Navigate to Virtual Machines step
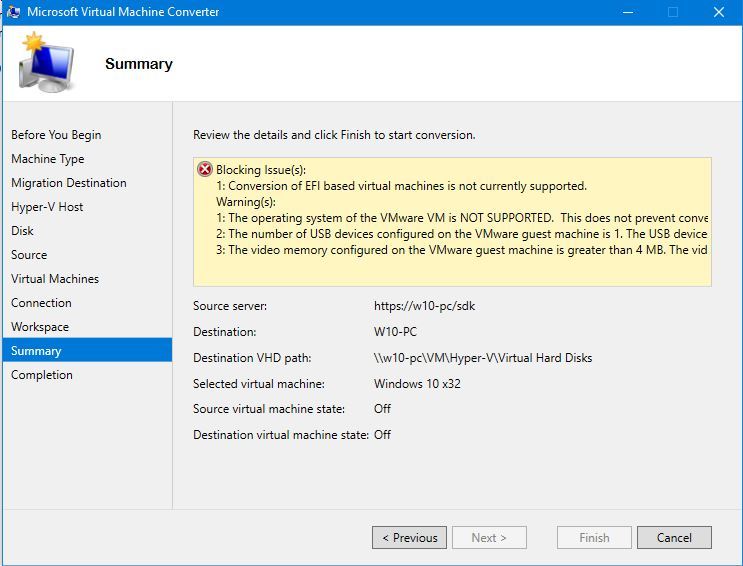Screen dimensions: 743x566 pos(55,279)
